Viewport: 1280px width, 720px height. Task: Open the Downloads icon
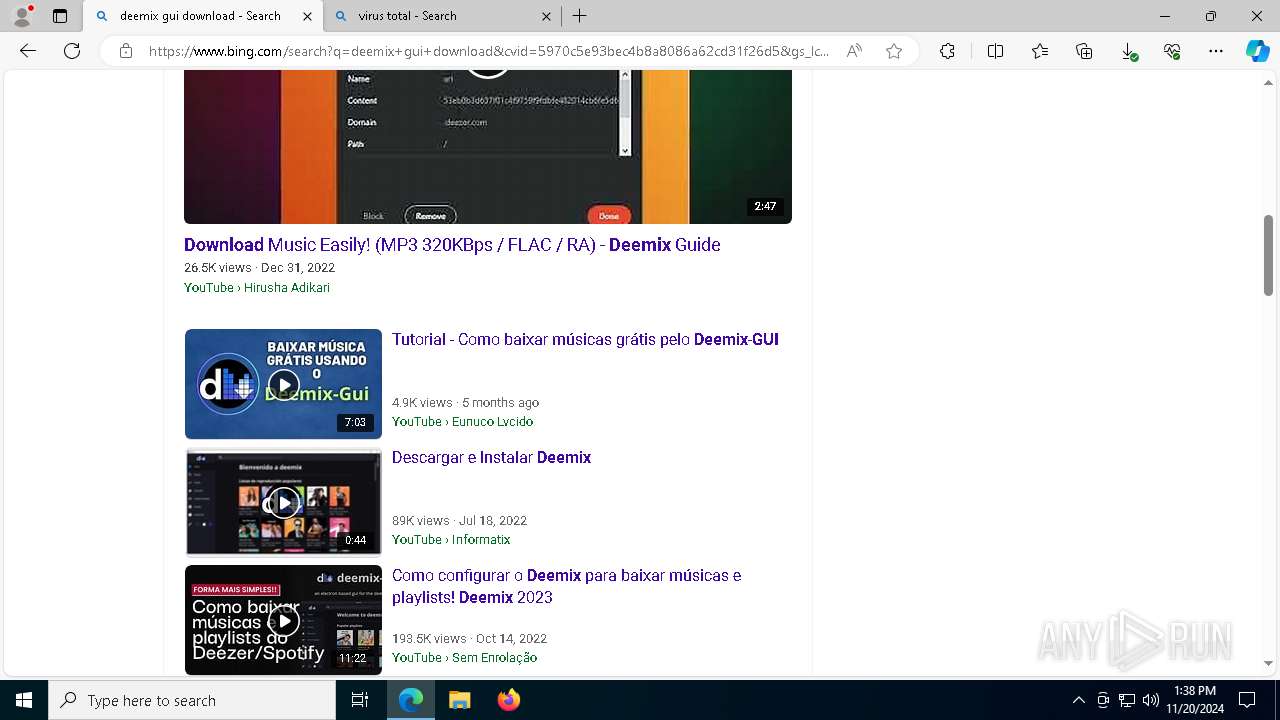pos(1128,51)
